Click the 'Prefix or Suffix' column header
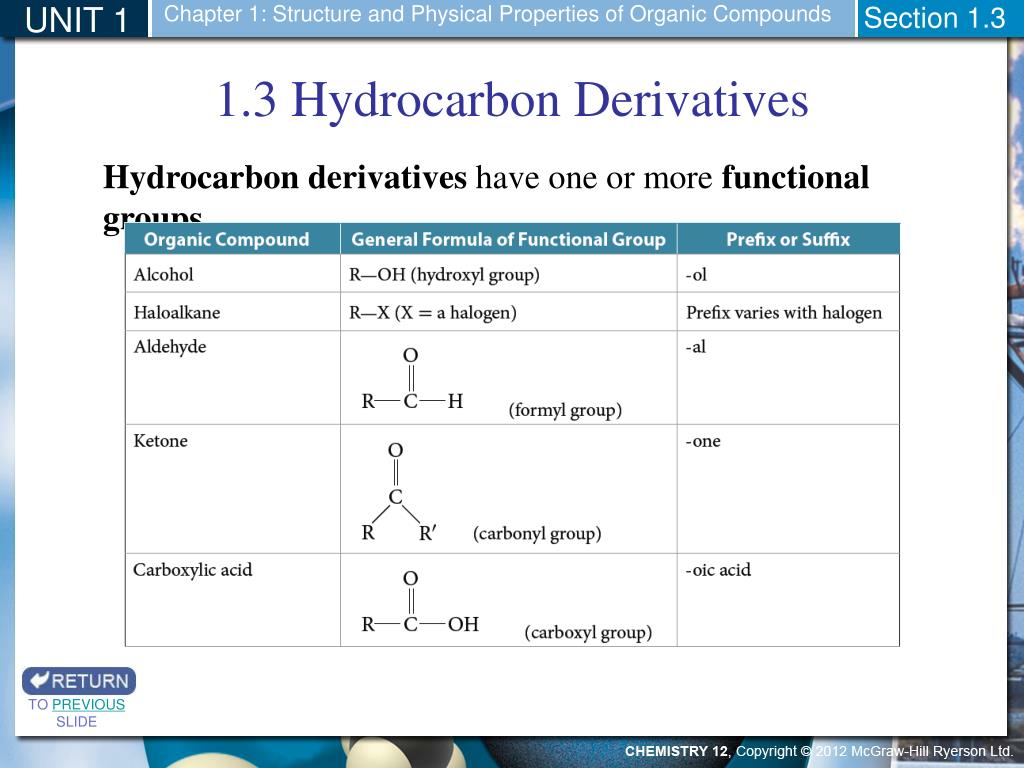1024x768 pixels. pyautogui.click(x=788, y=239)
